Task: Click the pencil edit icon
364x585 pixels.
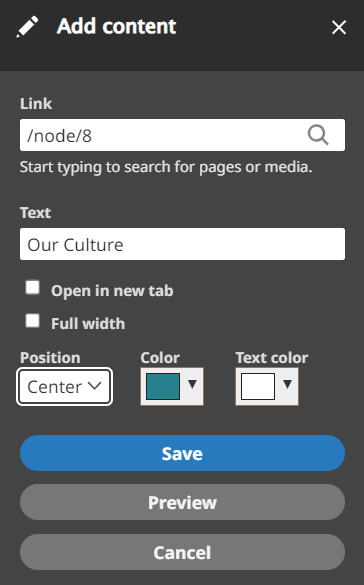Action: (27, 27)
